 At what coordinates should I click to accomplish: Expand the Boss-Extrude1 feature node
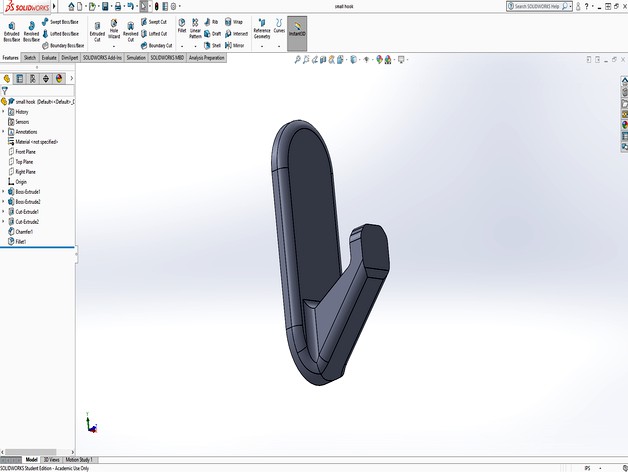tap(3, 191)
